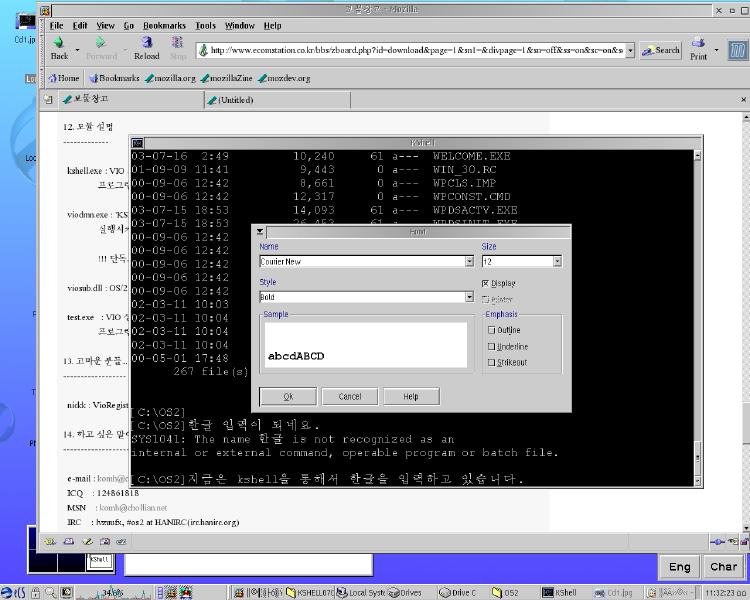This screenshot has width=750, height=600.
Task: Click the page icon beside the URL
Action: tap(203, 50)
